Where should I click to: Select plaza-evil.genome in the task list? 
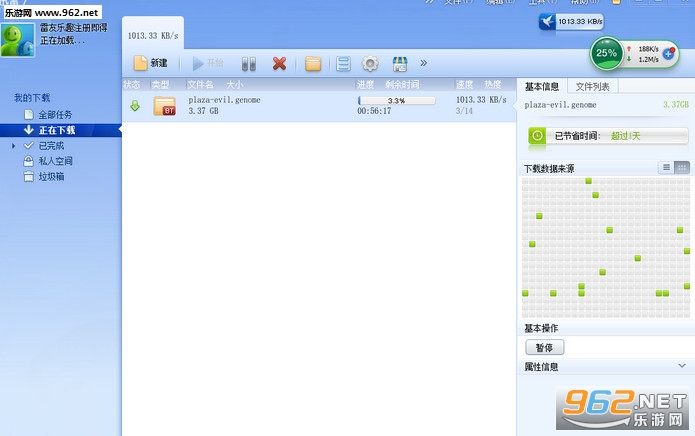(224, 100)
